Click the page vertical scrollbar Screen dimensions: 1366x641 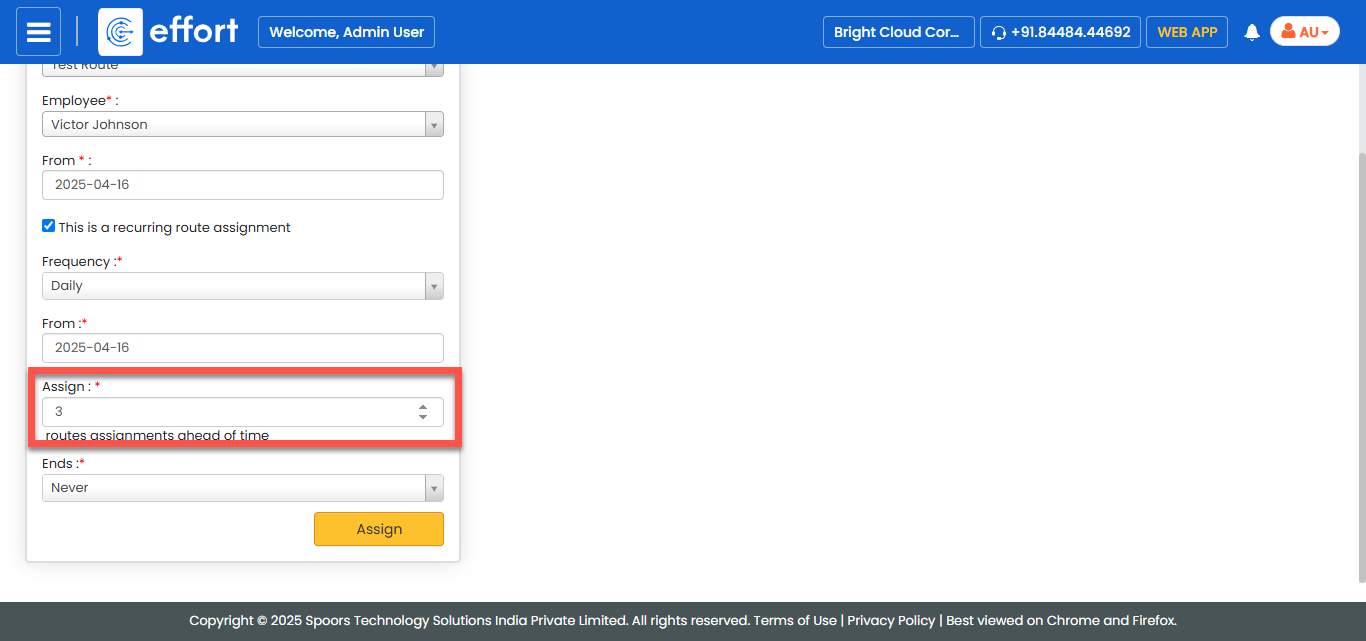(x=1361, y=360)
